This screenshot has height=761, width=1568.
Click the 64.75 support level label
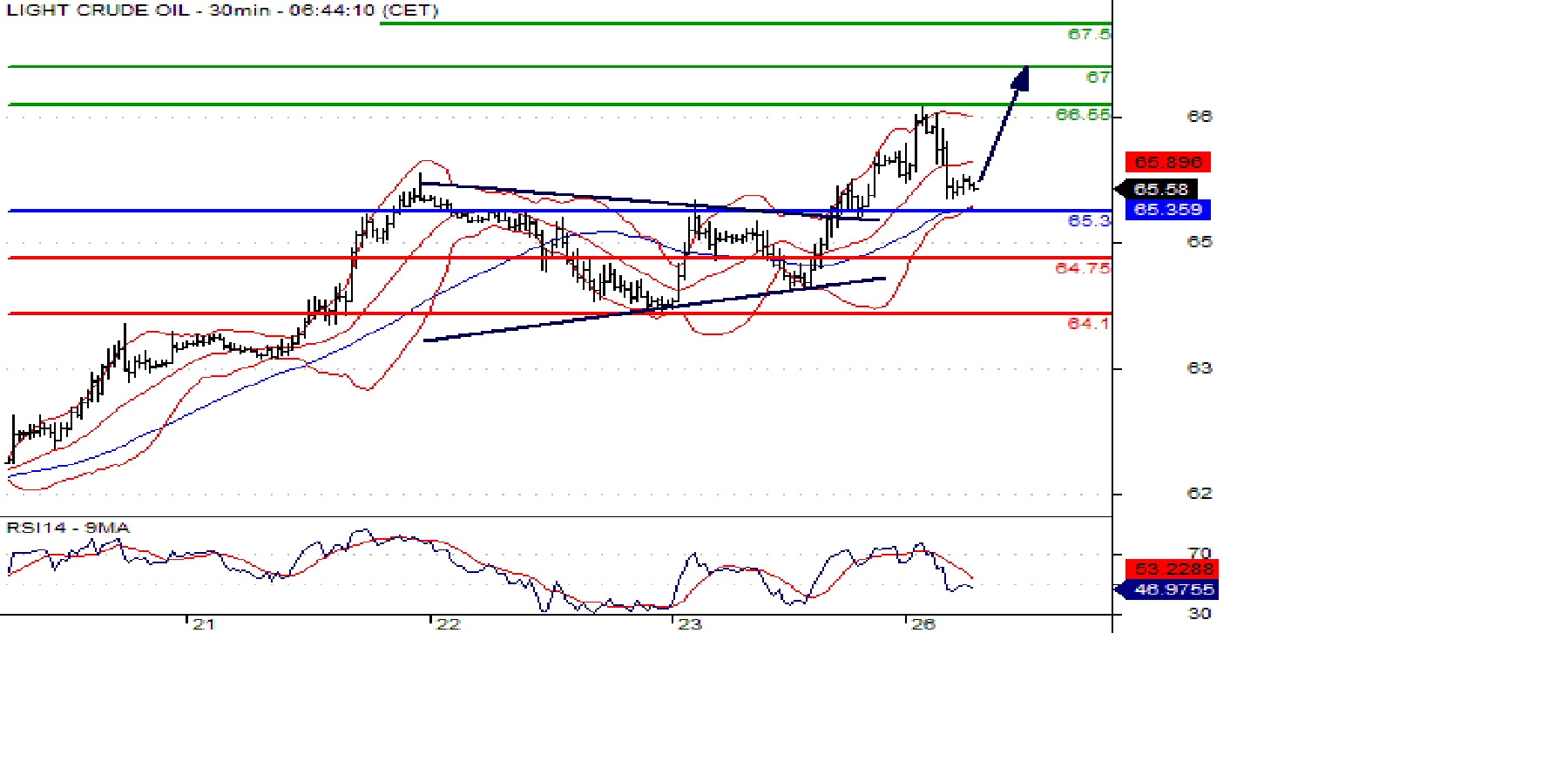pyautogui.click(x=1083, y=268)
